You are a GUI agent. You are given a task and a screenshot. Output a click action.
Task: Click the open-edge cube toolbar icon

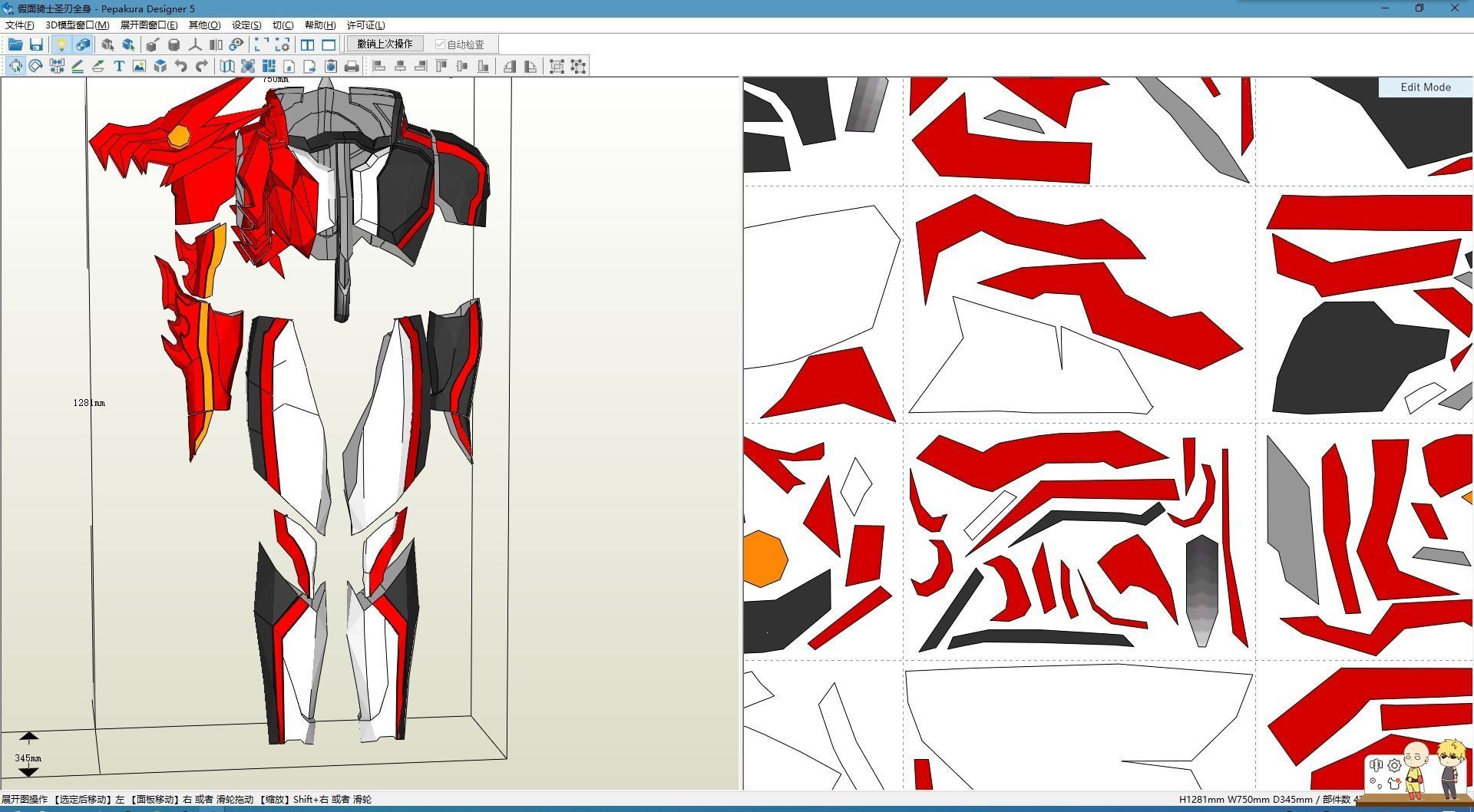tap(153, 45)
